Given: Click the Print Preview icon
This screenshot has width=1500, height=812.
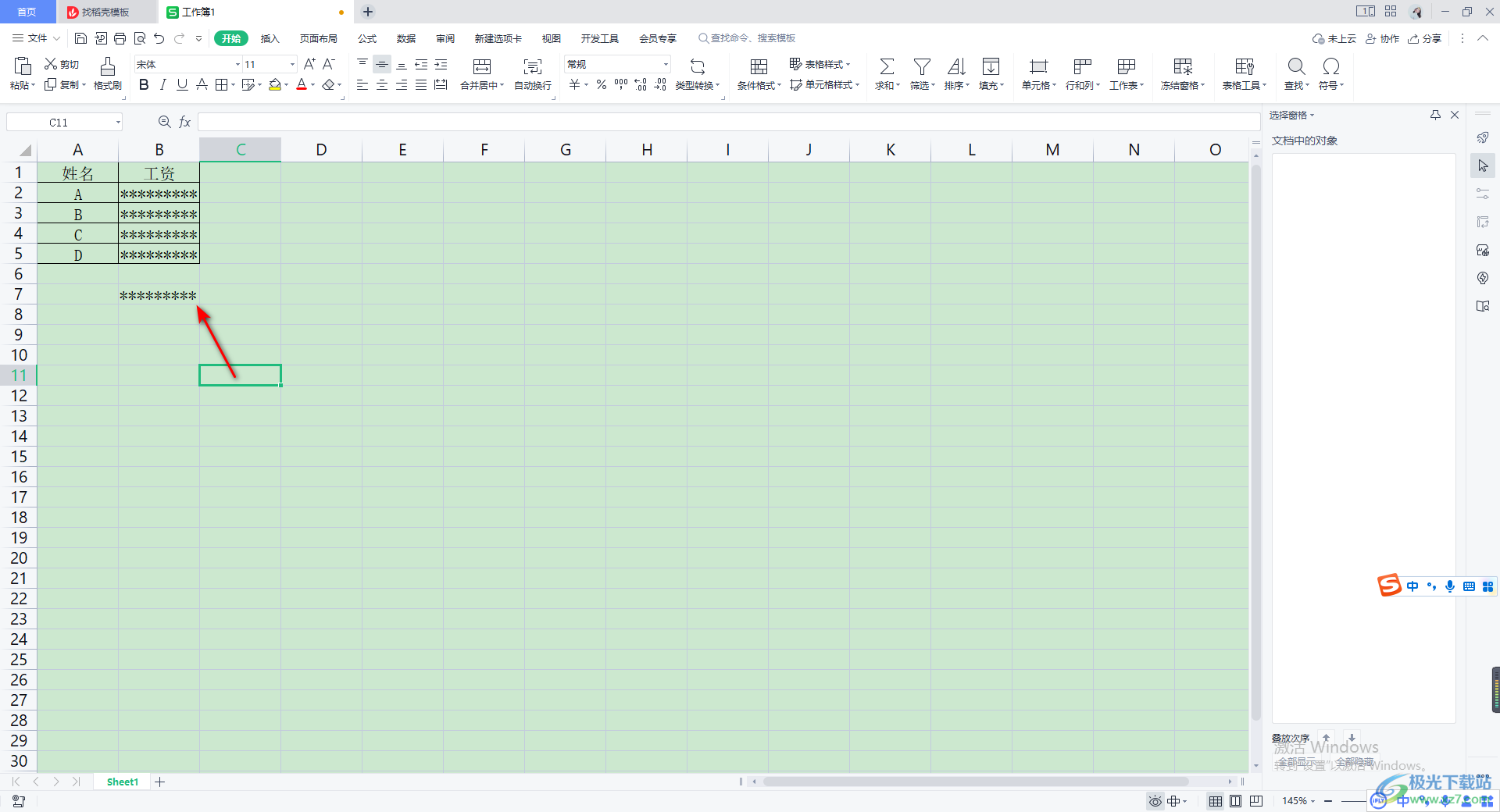Looking at the screenshot, I should 140,38.
